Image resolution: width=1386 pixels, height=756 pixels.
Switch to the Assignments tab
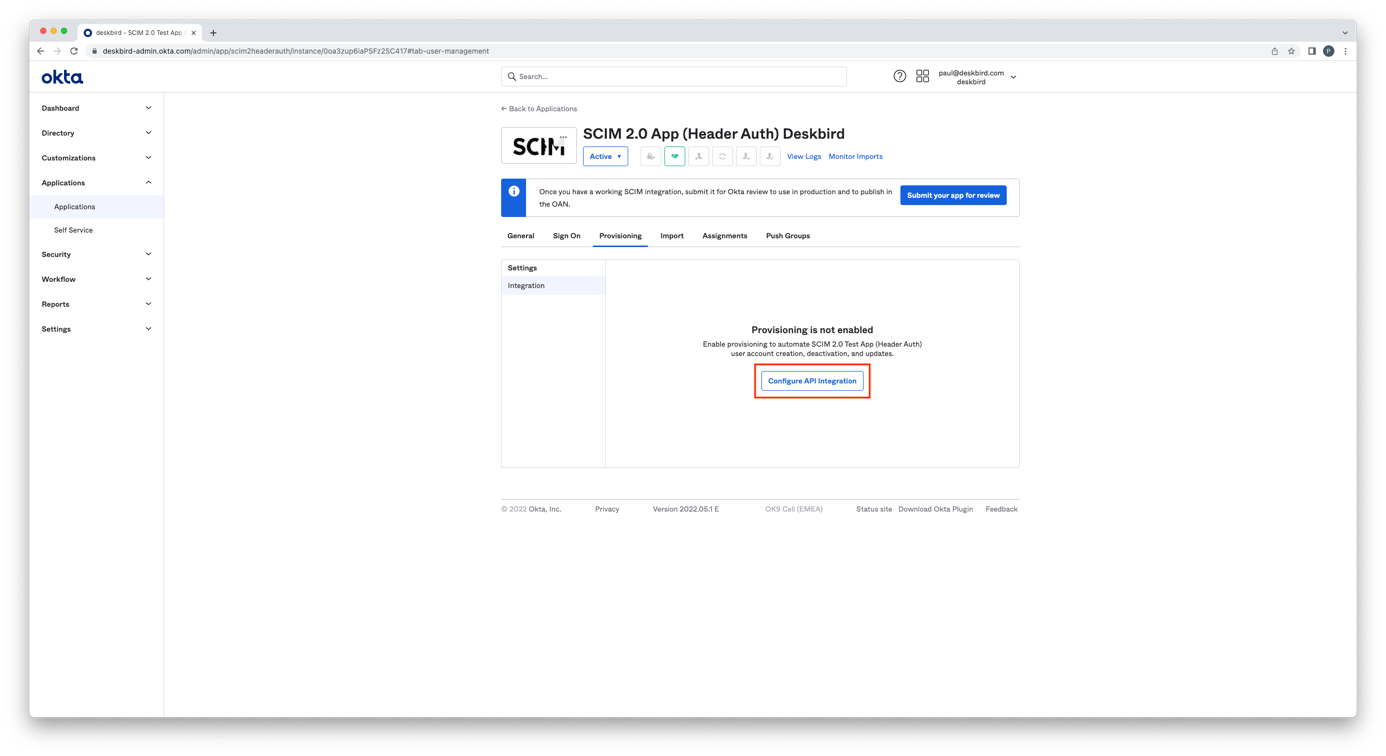click(724, 236)
